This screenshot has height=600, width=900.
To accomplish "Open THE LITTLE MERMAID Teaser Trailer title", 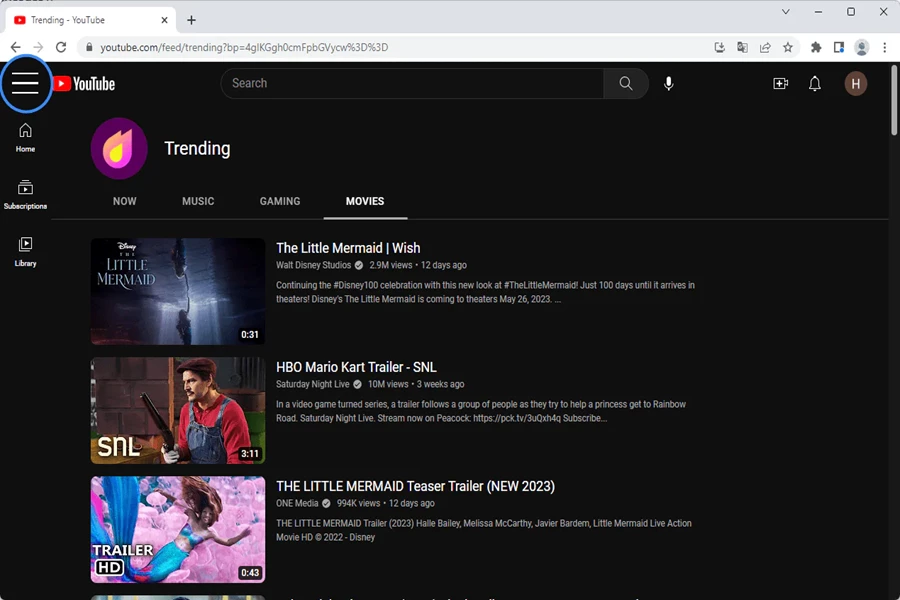I will click(416, 486).
